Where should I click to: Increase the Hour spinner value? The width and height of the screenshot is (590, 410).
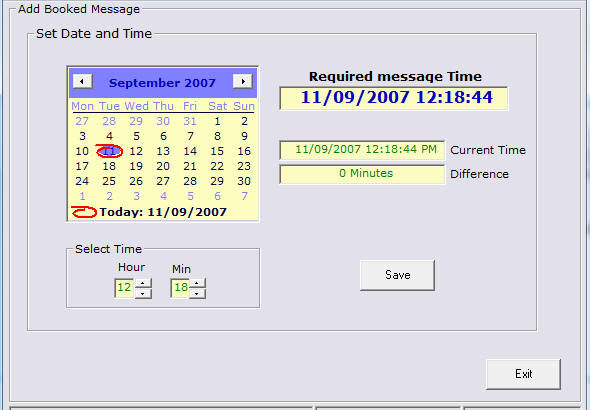[x=143, y=283]
